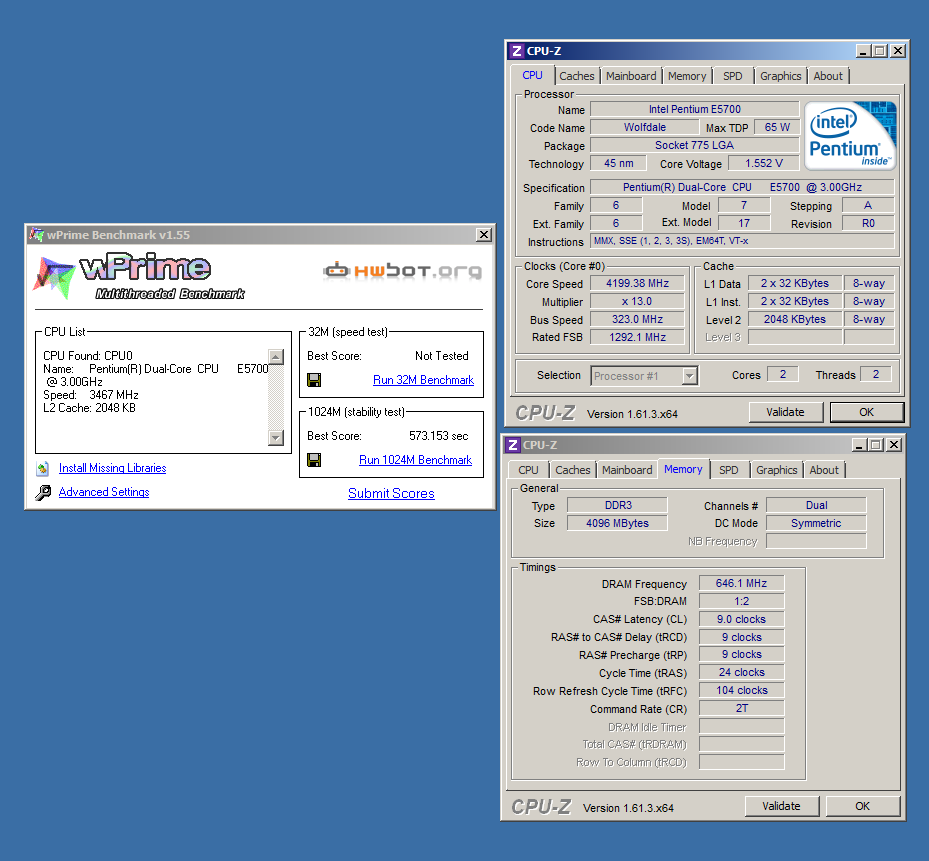Click the Wolfdale code name field
Screen dimensions: 929x861
[645, 127]
